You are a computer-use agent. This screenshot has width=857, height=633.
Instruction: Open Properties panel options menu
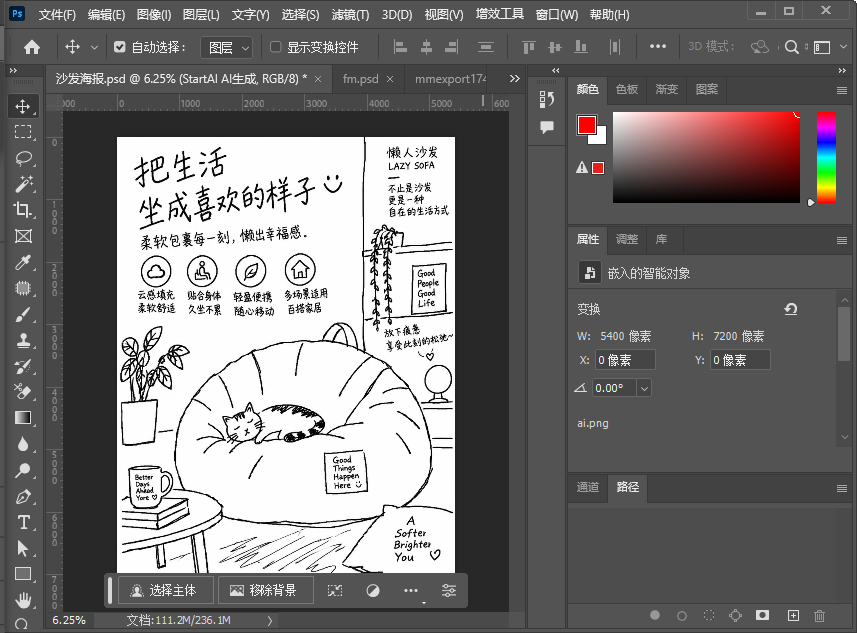[x=842, y=240]
